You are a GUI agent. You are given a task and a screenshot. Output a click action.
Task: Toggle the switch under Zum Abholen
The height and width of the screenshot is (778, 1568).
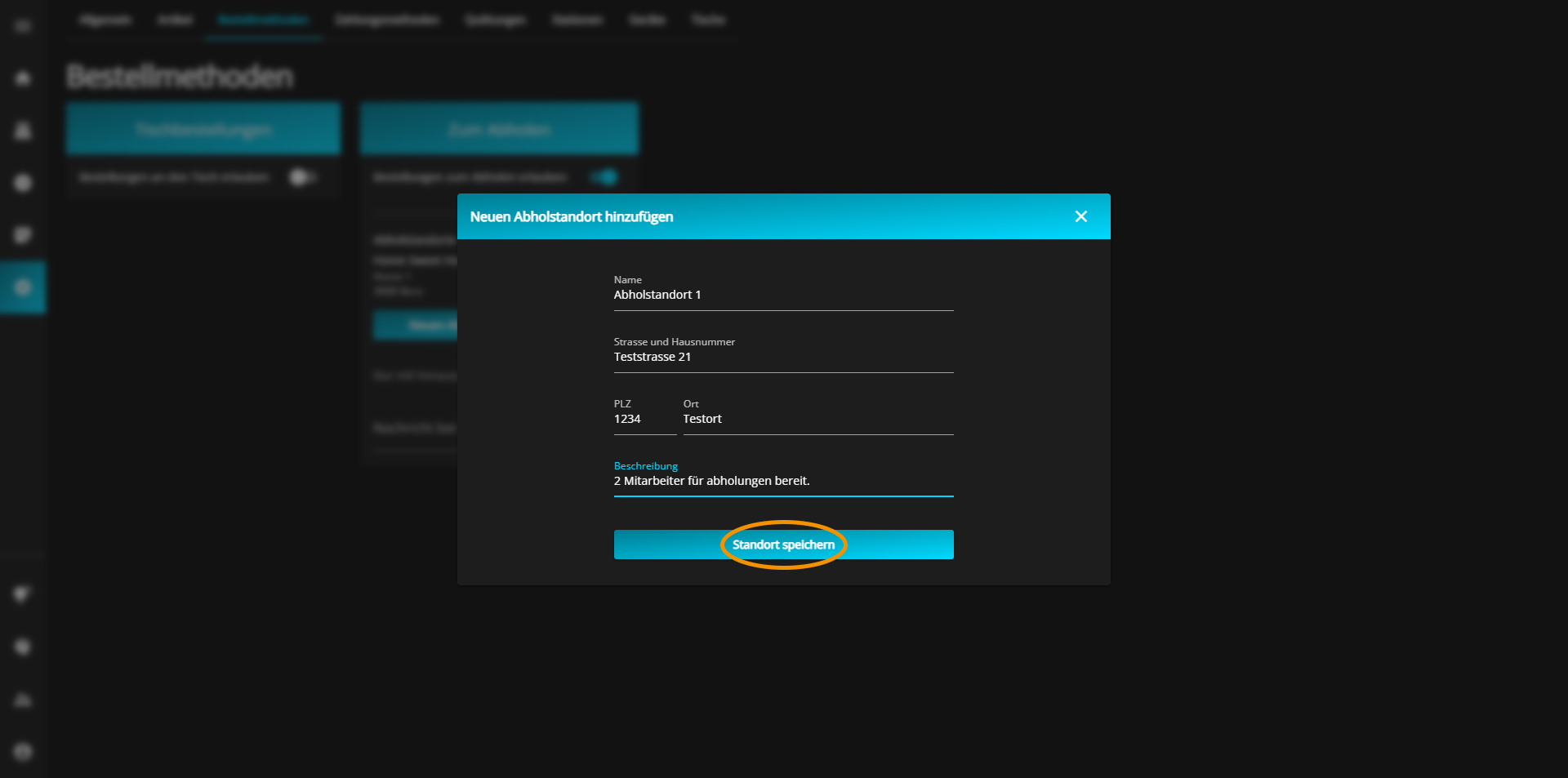tap(605, 177)
